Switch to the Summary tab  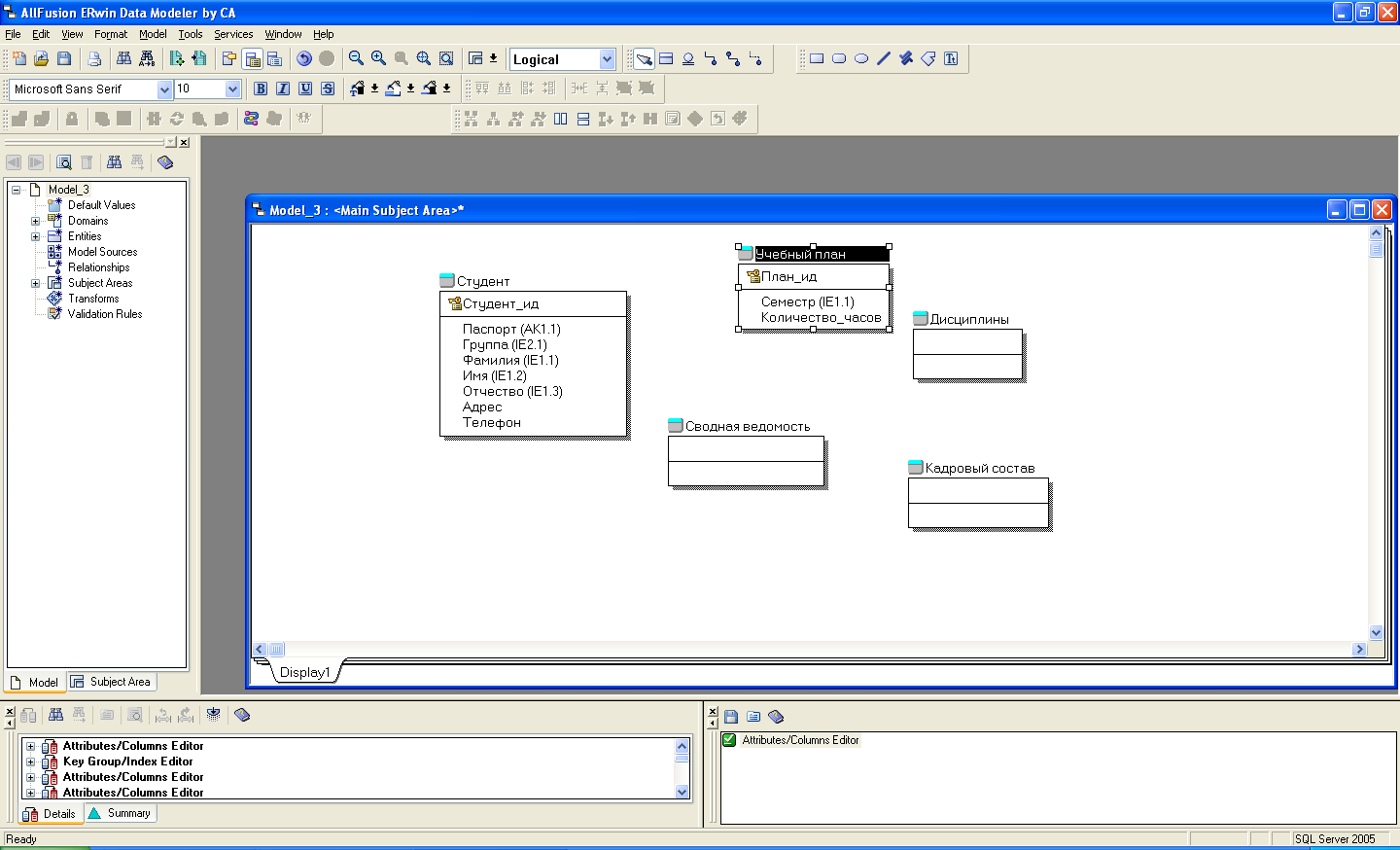[121, 813]
